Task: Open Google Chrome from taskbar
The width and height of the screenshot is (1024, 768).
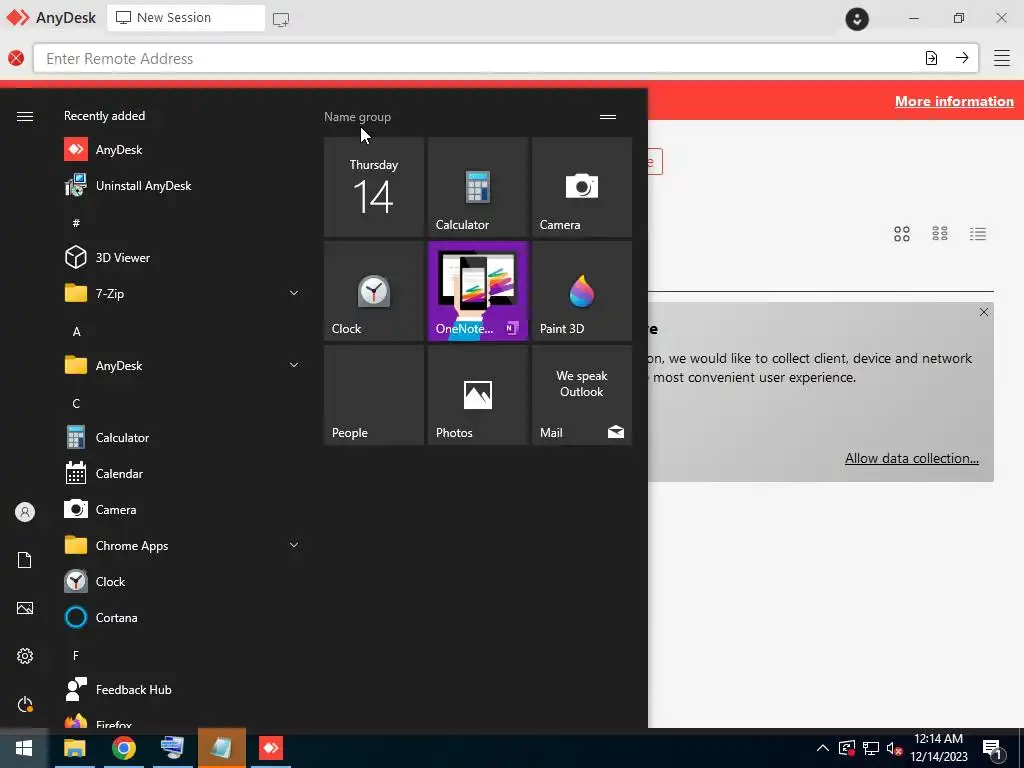Action: [123, 748]
